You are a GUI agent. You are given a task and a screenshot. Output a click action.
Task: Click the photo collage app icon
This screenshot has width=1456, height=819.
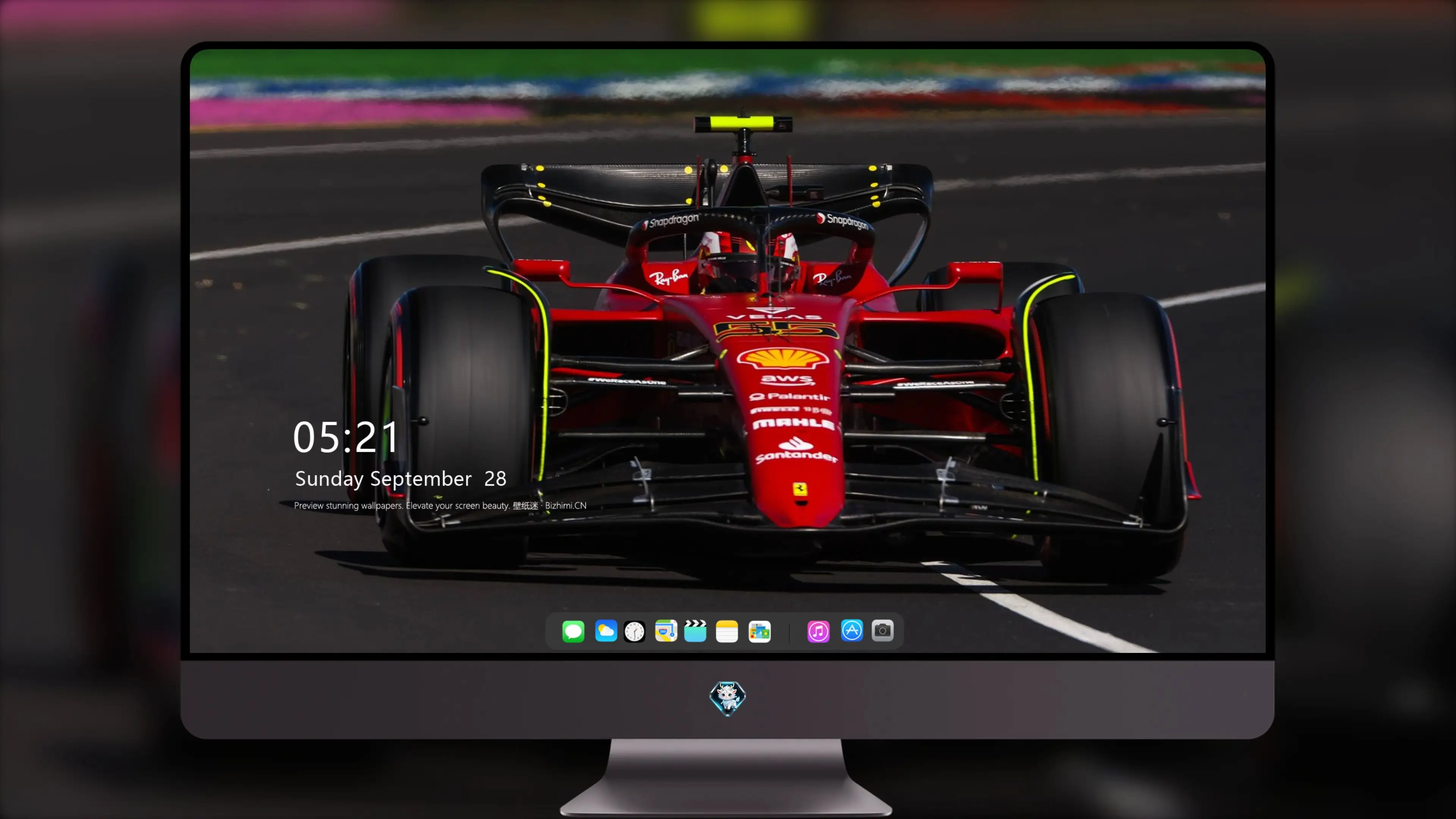[759, 631]
